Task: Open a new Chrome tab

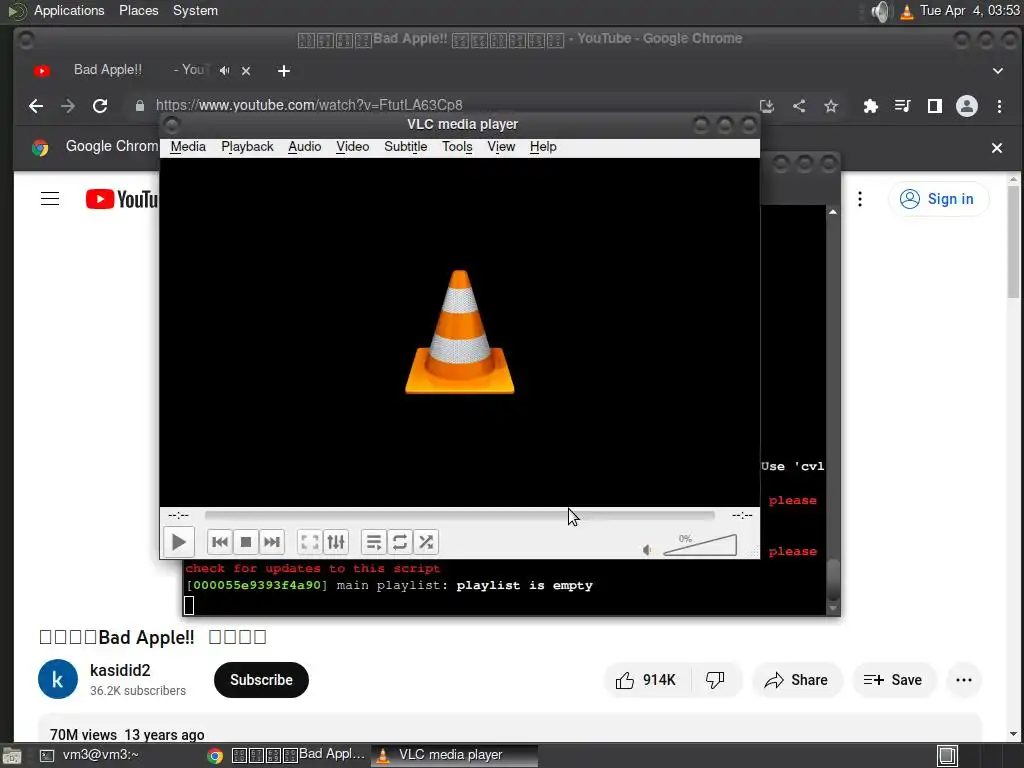Action: [x=283, y=71]
